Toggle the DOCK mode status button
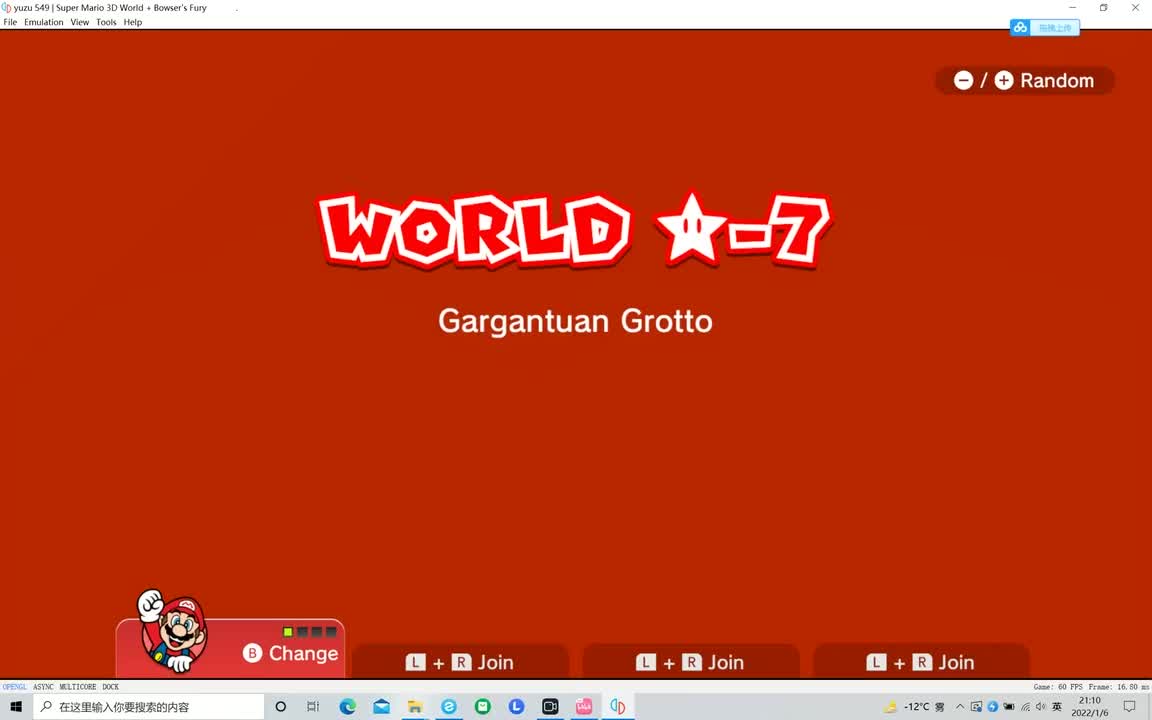This screenshot has height=720, width=1152. (x=111, y=687)
